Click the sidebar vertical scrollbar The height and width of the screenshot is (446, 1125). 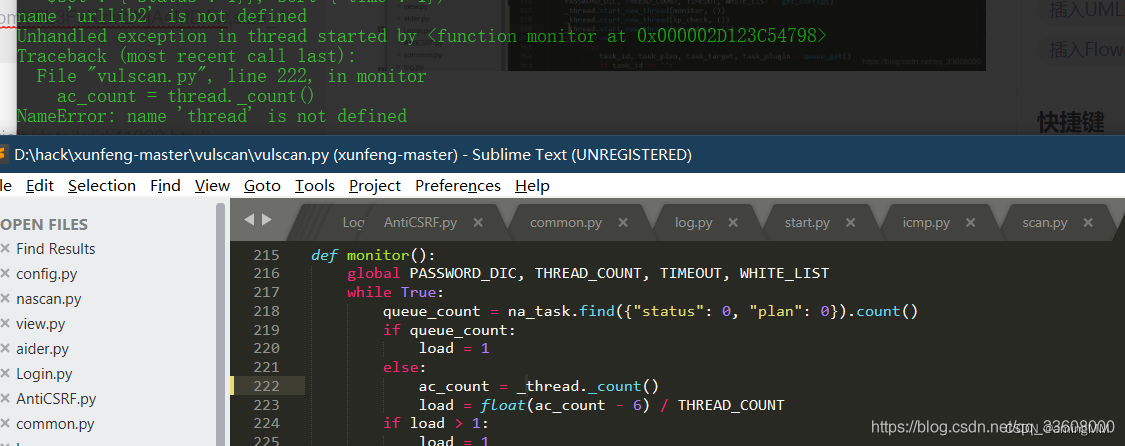click(221, 324)
